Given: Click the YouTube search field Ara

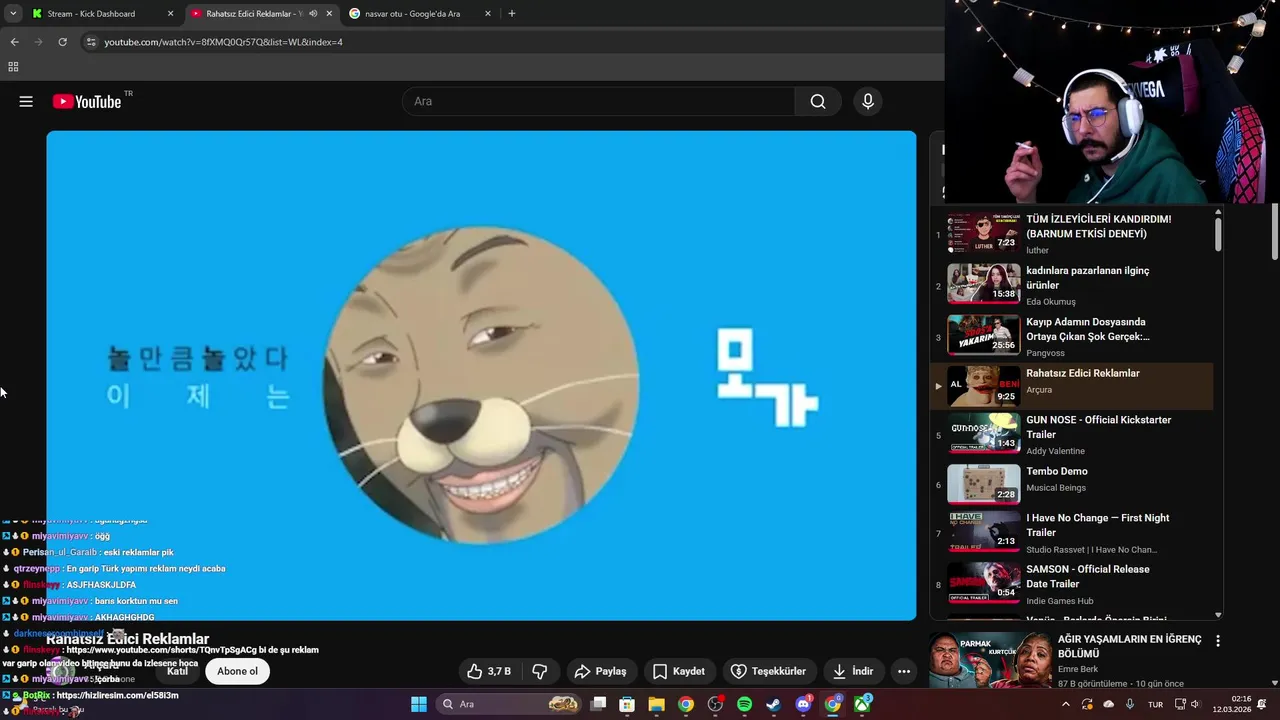Looking at the screenshot, I should pos(598,101).
